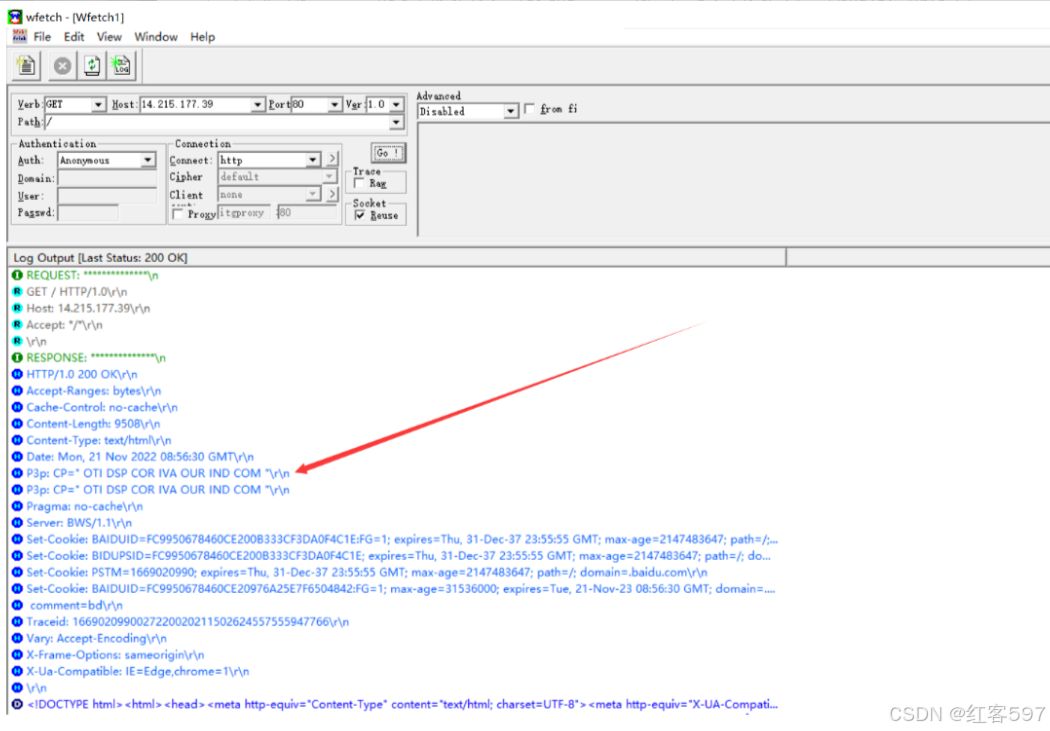Select the 'Accept-Ranges: bytes' log line
1050x731 pixels.
tap(94, 391)
